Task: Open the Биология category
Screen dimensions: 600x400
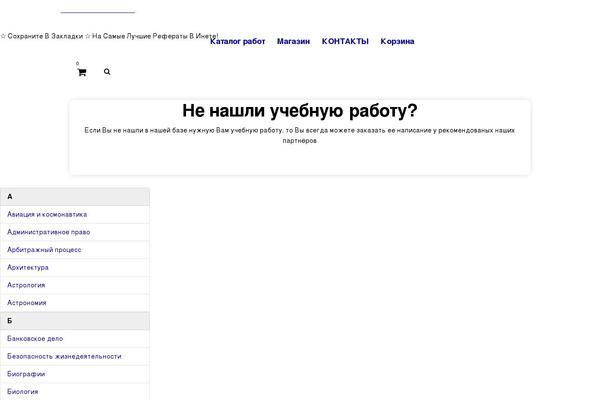Action: [23, 392]
